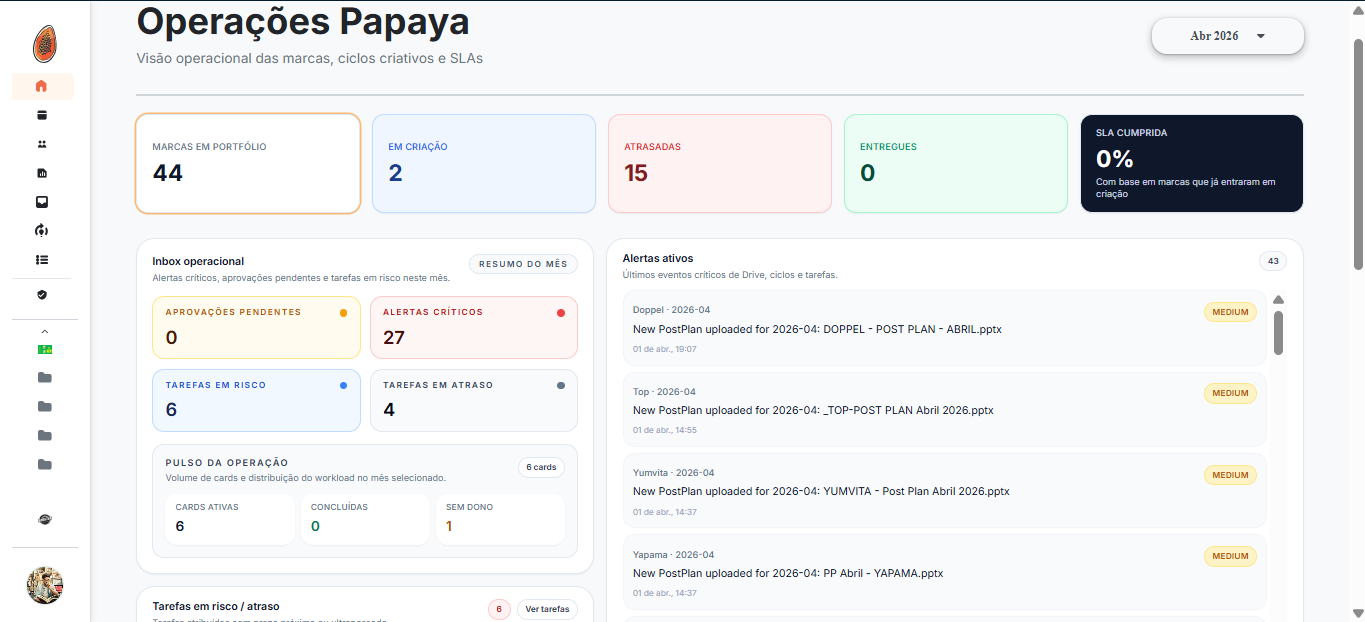1365x622 pixels.
Task: Toggle the Aprovações Pendentes status dot
Action: click(342, 311)
